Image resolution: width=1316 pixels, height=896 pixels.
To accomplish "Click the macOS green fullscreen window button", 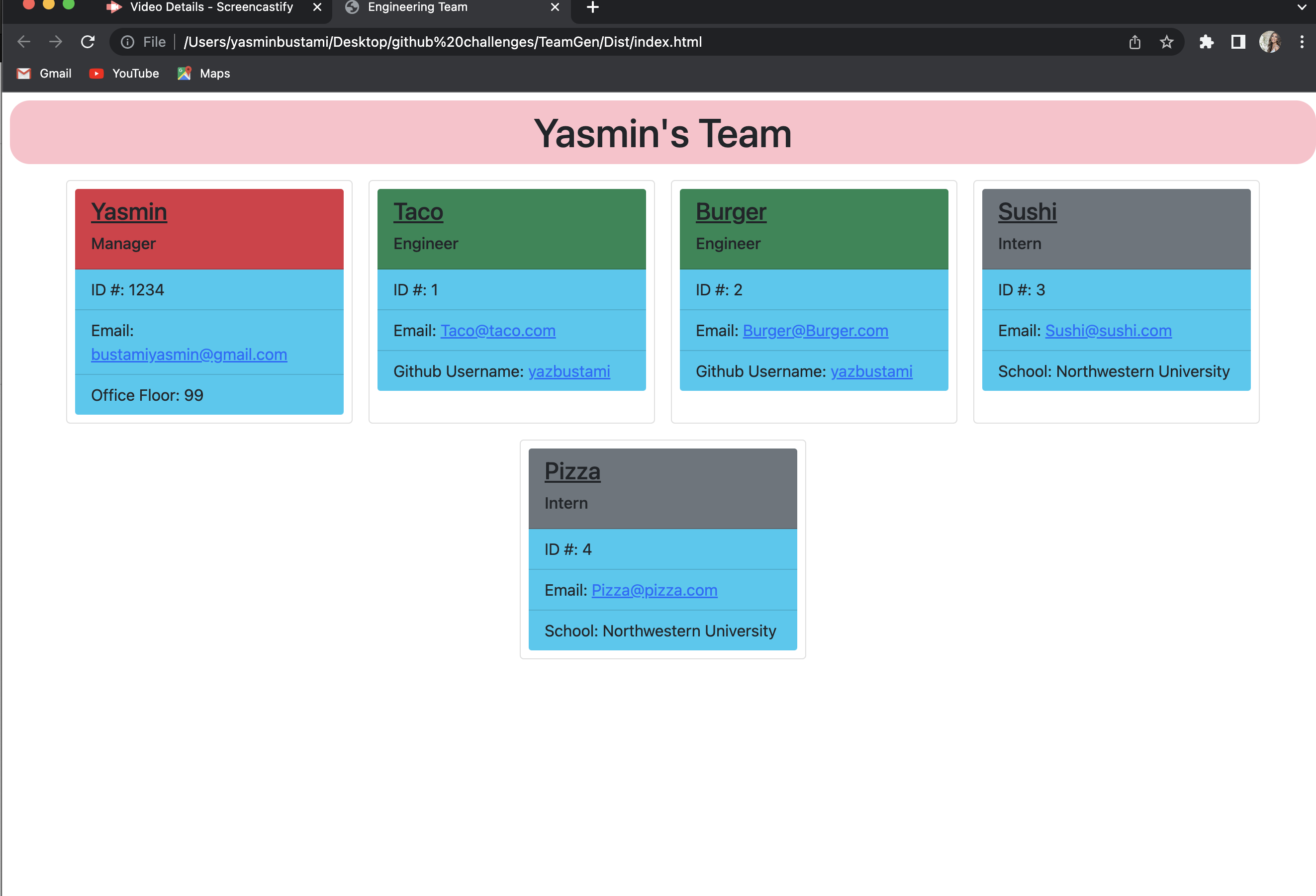I will tap(69, 4).
